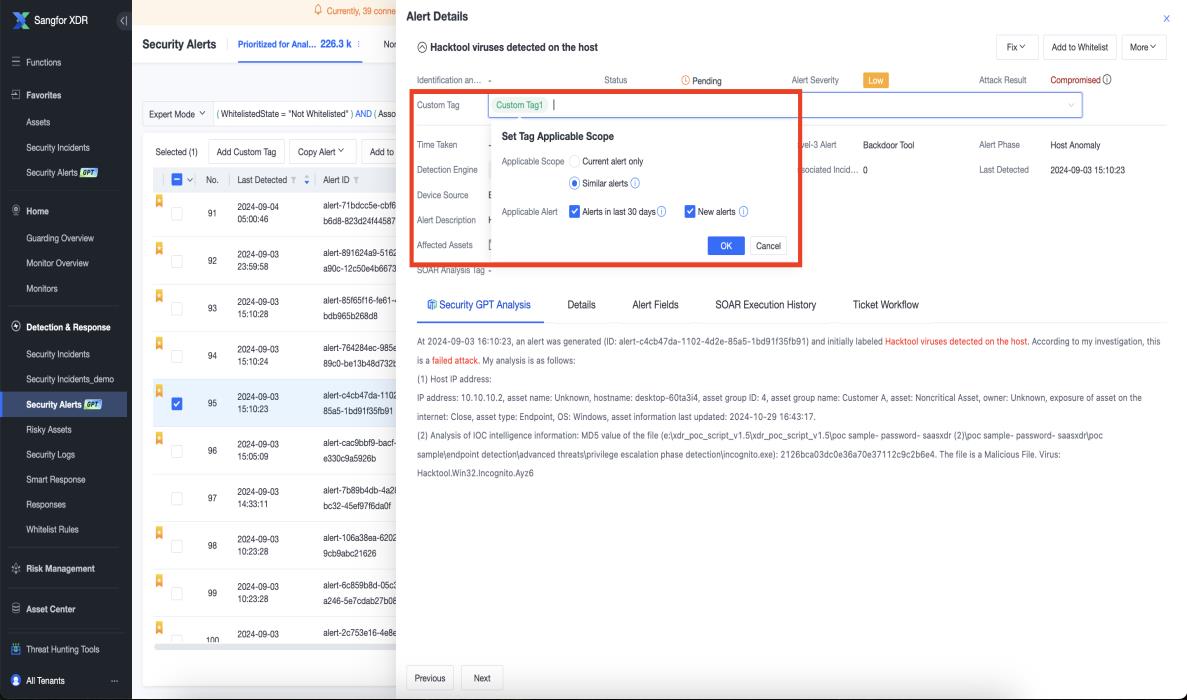Open the Alert Fields tab
1187x700 pixels.
click(x=656, y=304)
